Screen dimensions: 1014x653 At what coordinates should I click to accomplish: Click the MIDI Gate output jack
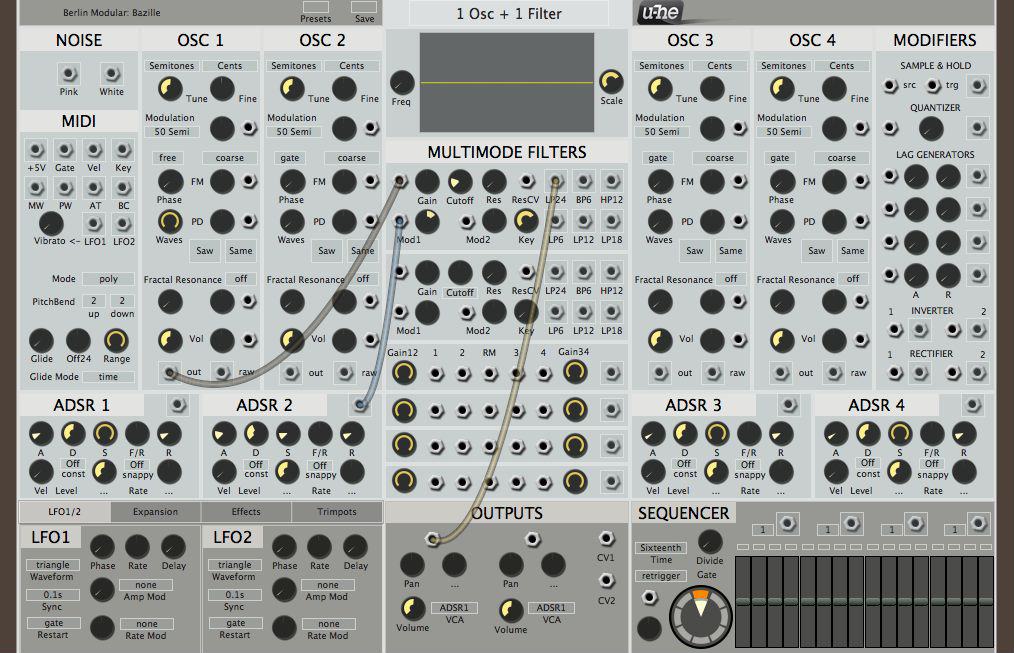[65, 150]
